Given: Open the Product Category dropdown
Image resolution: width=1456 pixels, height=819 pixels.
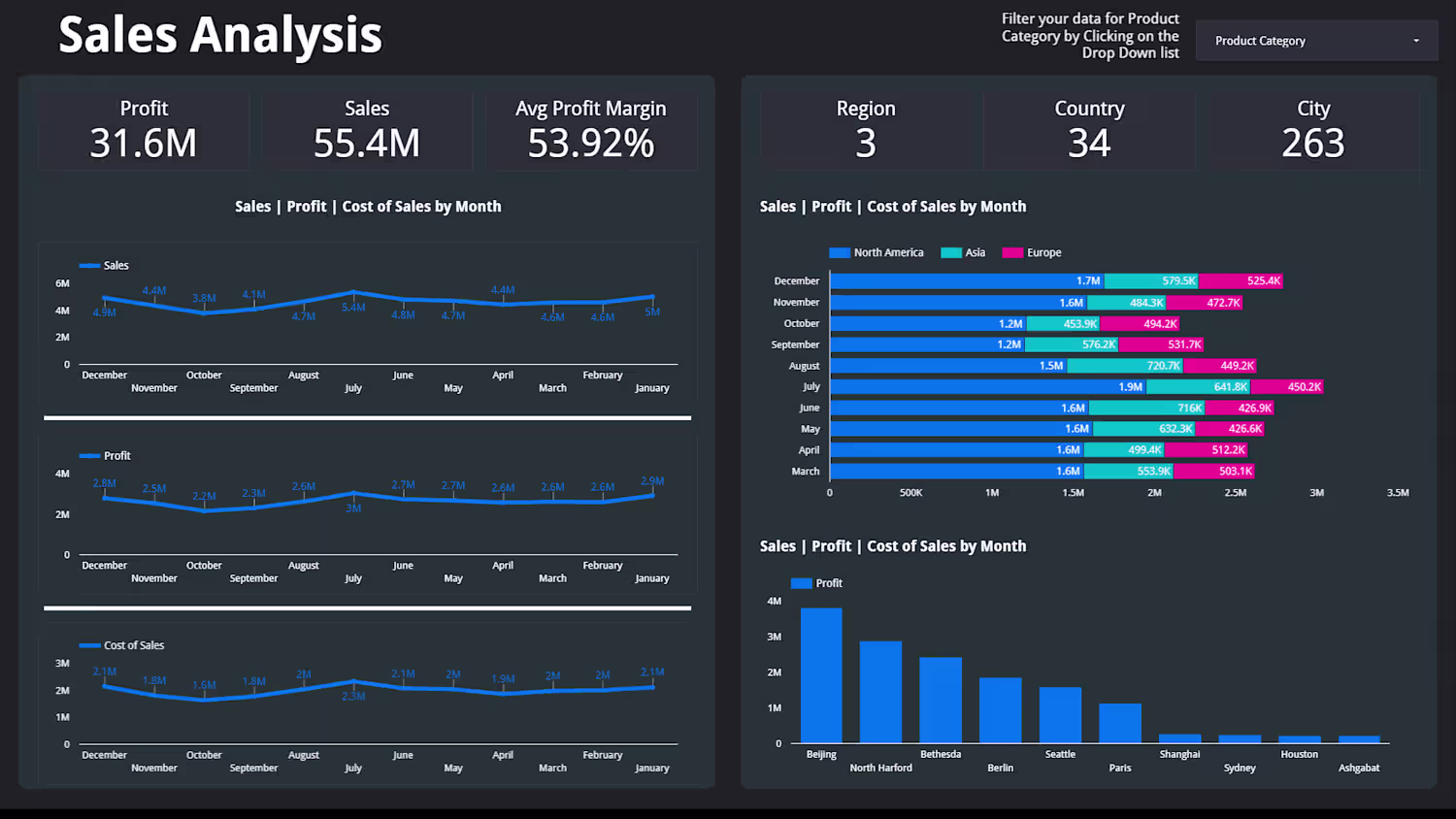Looking at the screenshot, I should [x=1316, y=41].
